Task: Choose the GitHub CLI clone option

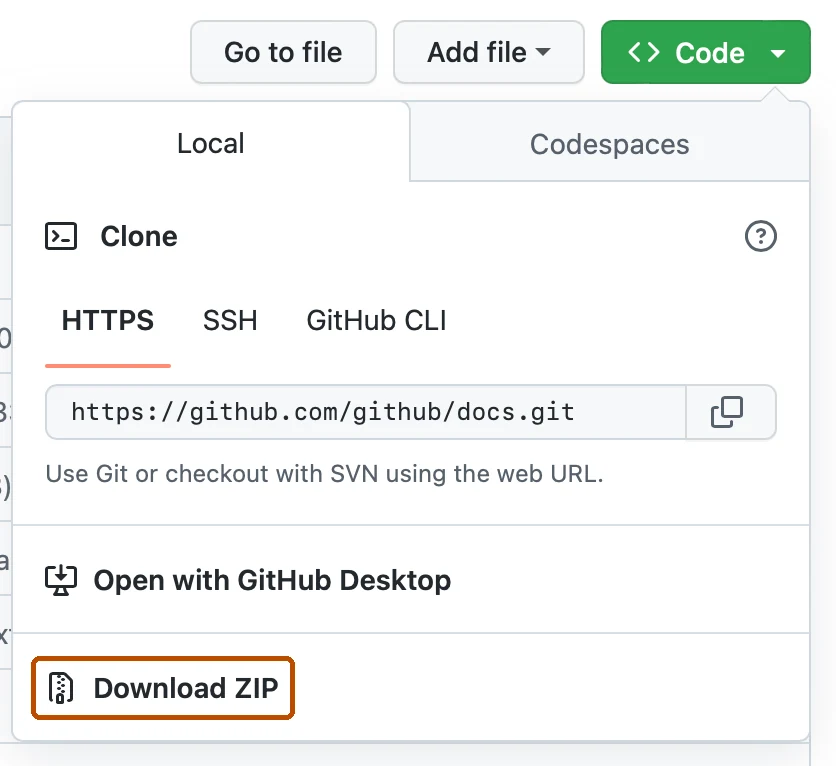Action: click(x=376, y=320)
